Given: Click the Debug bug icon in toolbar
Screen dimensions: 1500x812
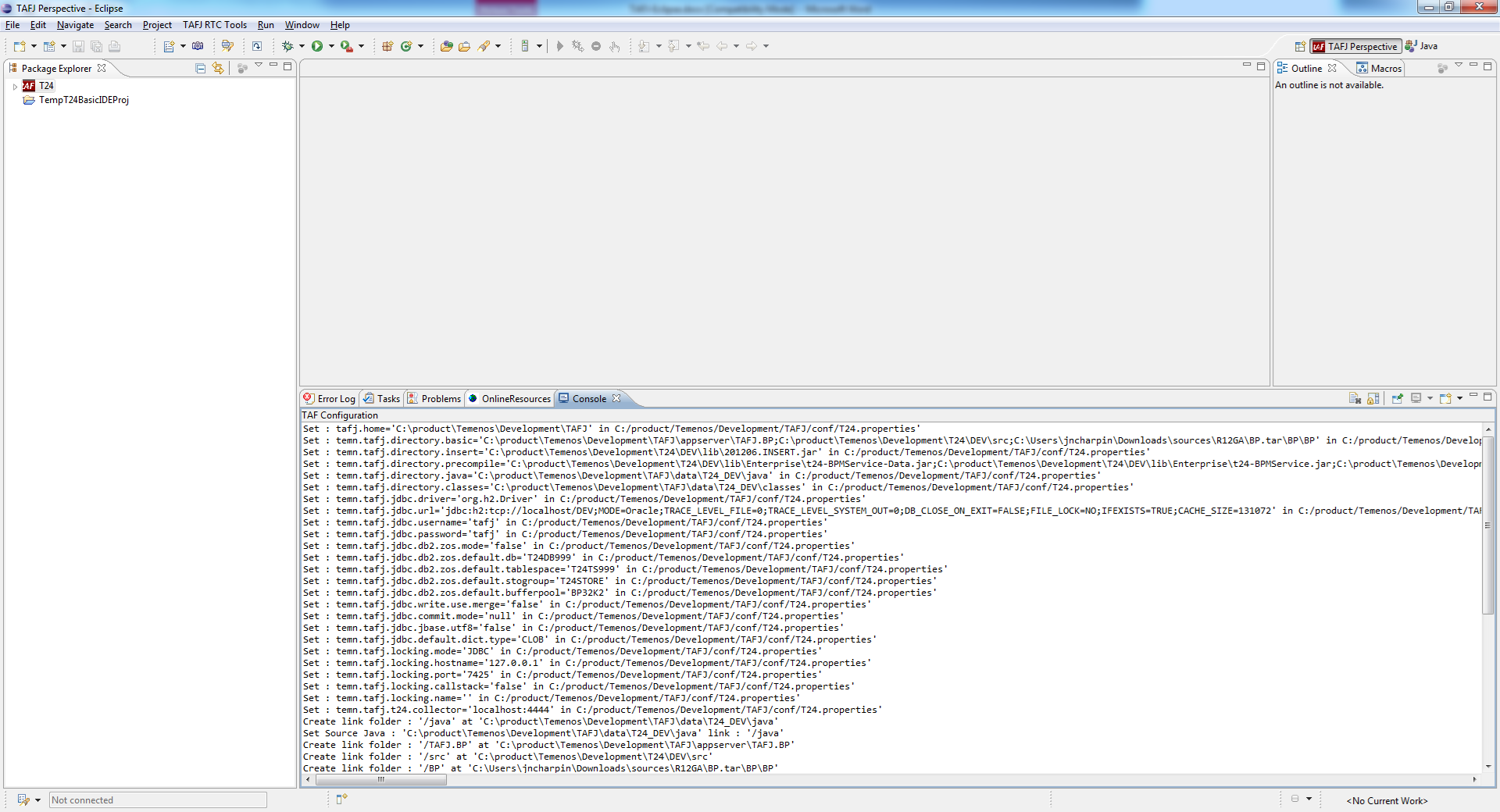Looking at the screenshot, I should [x=287, y=46].
